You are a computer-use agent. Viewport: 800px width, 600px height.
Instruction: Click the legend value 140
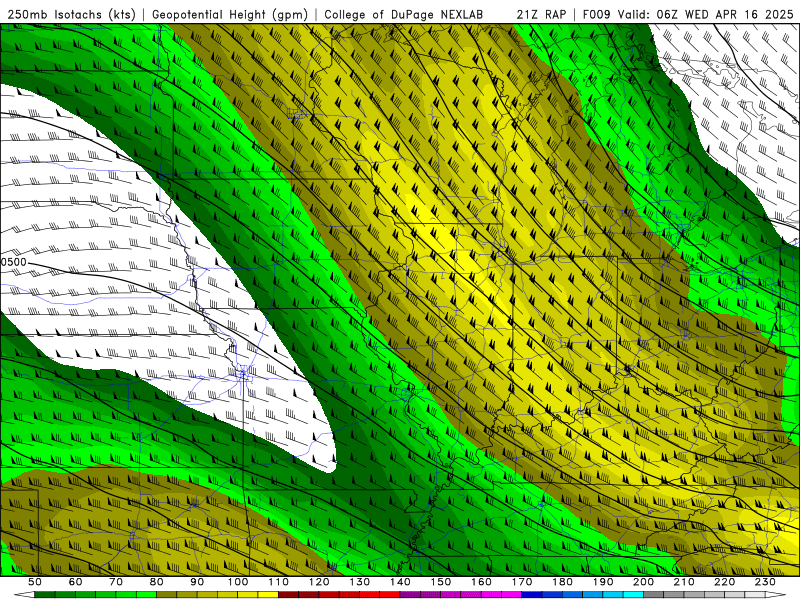click(x=400, y=582)
